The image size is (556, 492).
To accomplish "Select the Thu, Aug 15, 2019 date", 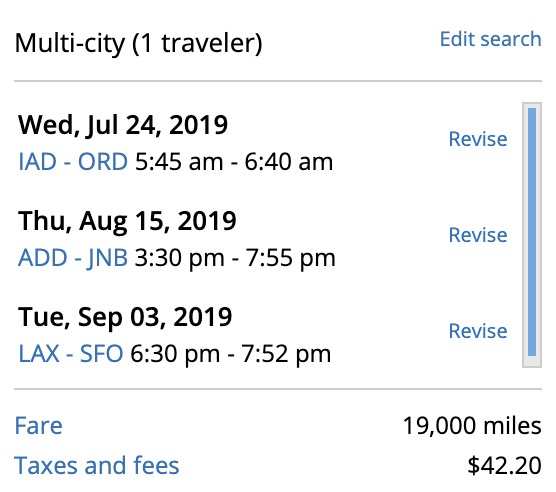I will pyautogui.click(x=127, y=222).
